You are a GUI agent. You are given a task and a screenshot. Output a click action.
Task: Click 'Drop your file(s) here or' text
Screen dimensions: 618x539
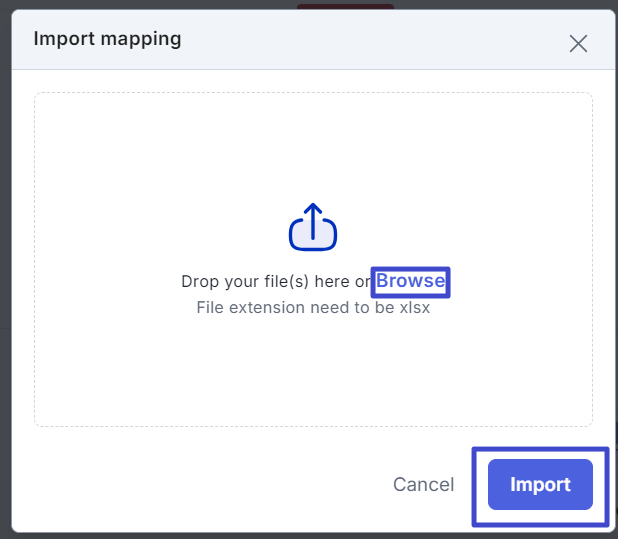click(x=276, y=282)
